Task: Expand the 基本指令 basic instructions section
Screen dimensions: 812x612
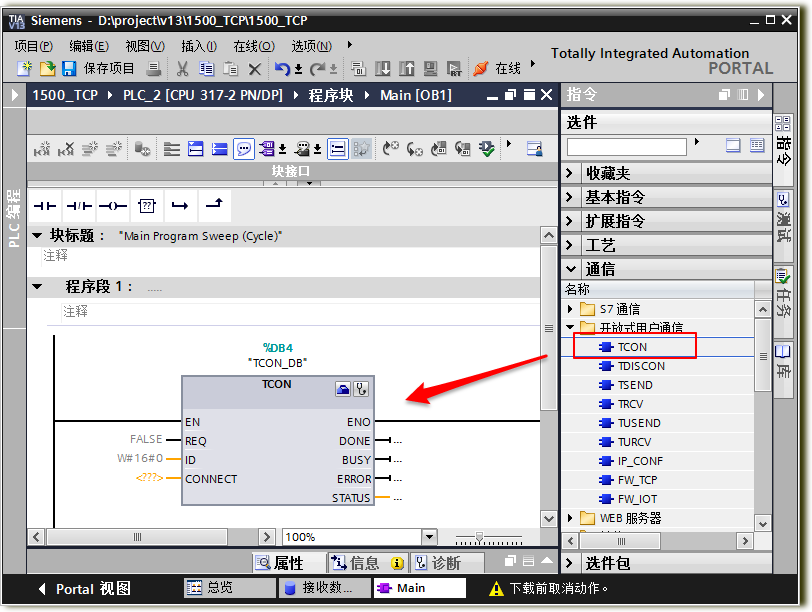Action: 570,197
